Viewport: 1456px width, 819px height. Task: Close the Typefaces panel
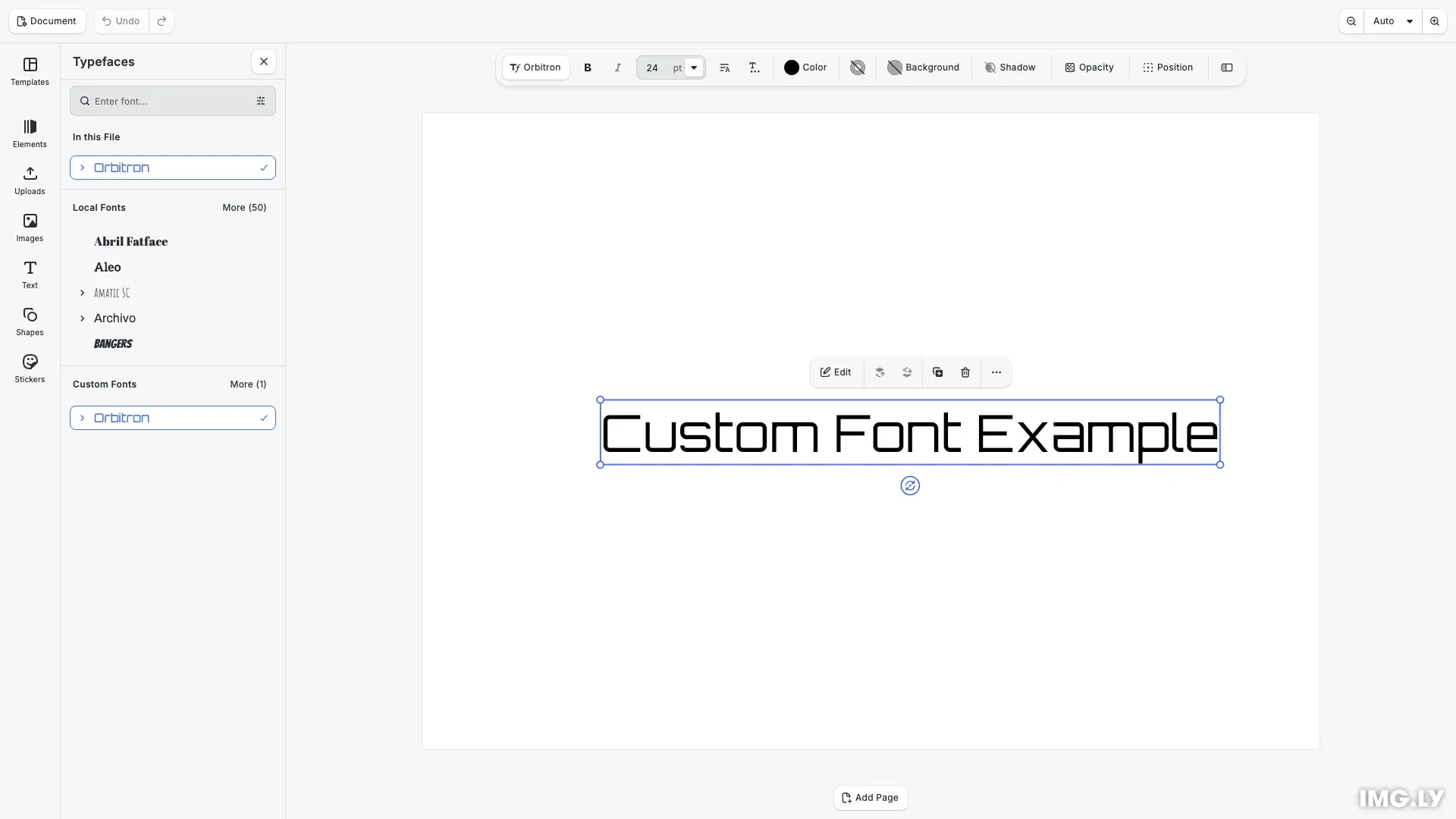click(x=263, y=61)
